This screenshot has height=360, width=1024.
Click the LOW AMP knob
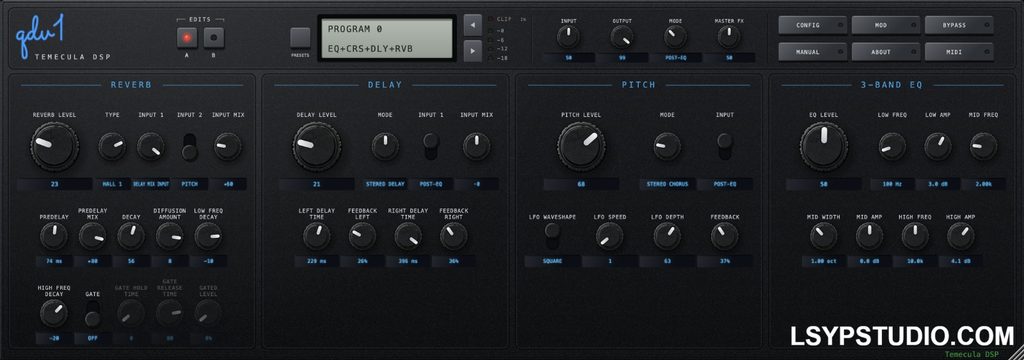click(x=938, y=146)
